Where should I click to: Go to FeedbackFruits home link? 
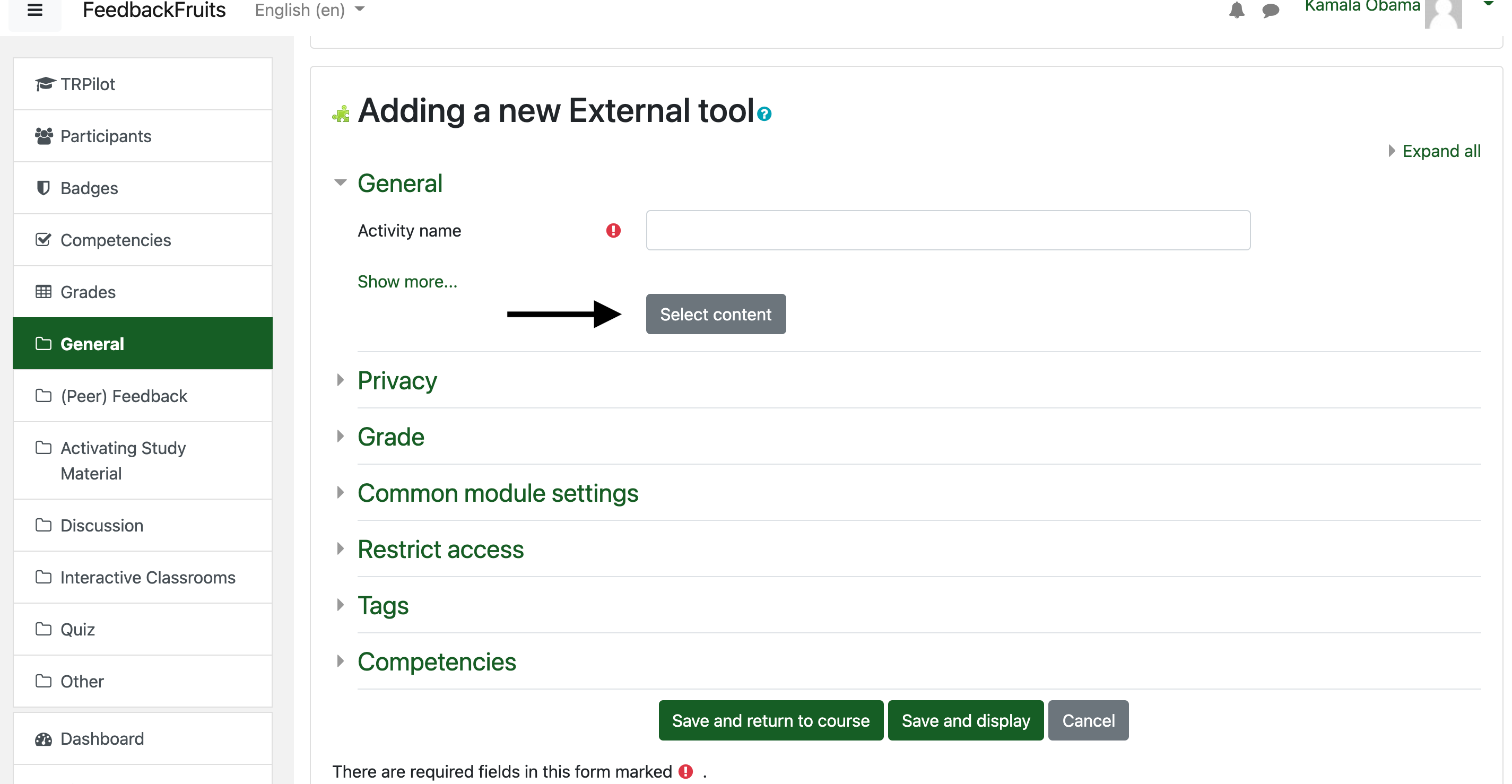pyautogui.click(x=154, y=10)
